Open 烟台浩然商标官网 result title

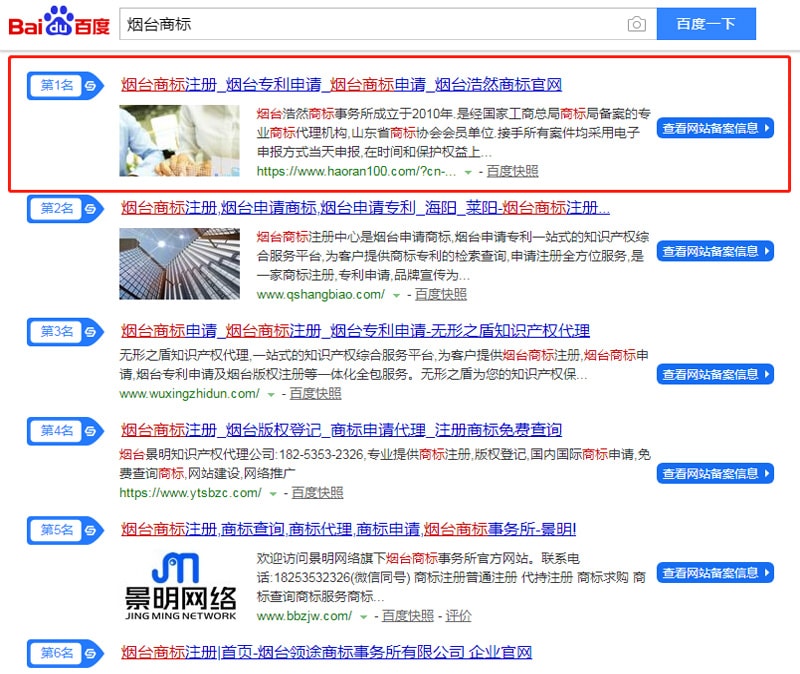tap(341, 84)
